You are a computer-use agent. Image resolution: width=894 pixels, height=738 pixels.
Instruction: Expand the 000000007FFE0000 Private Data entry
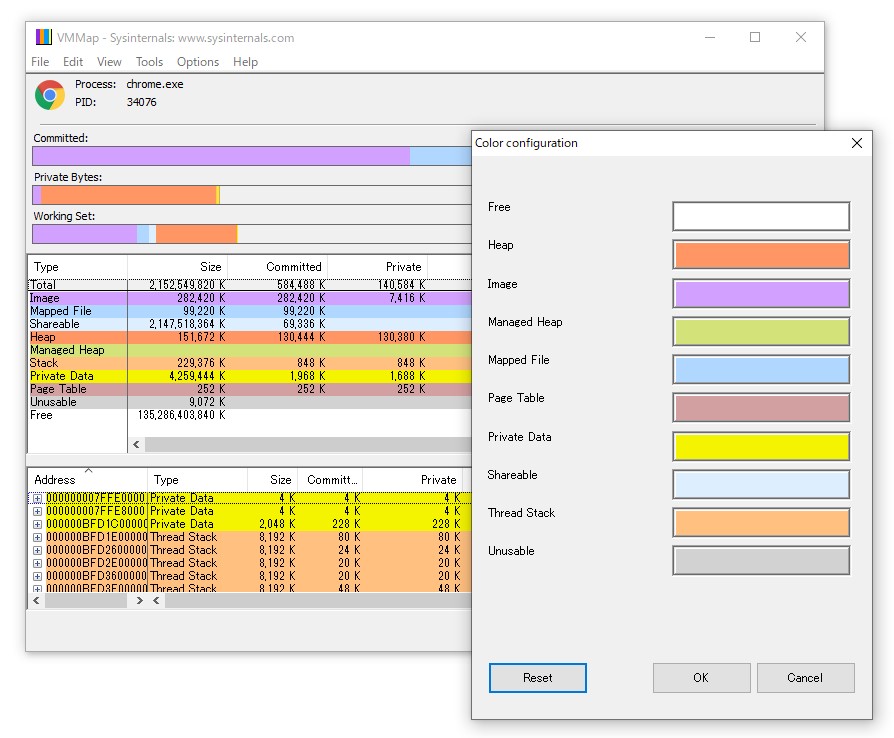tap(36, 498)
